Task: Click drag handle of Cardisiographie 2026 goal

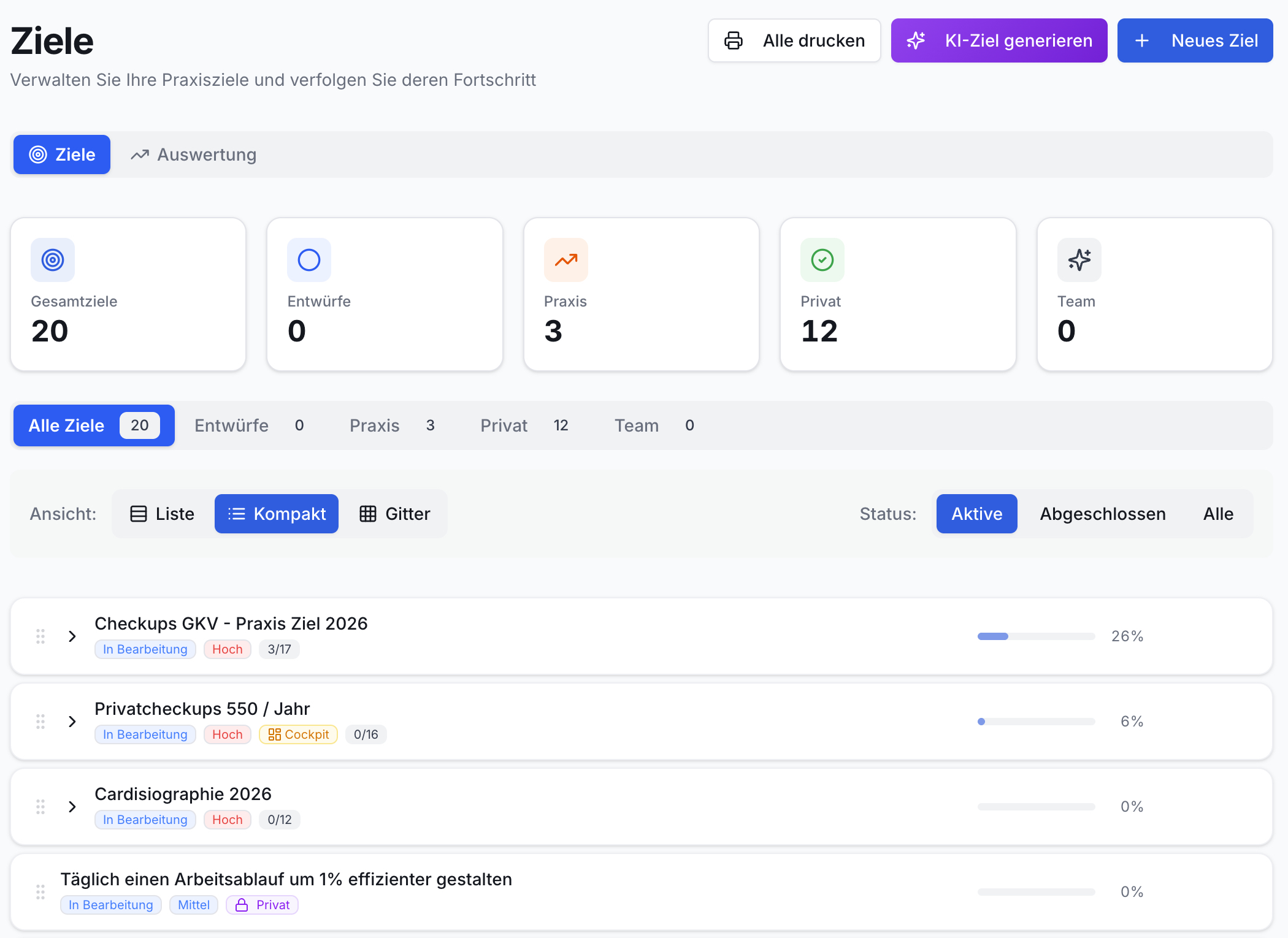Action: point(40,807)
